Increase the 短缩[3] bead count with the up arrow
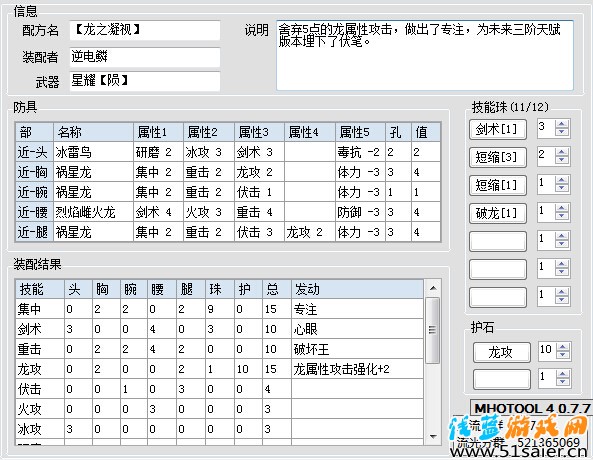The image size is (593, 460). tap(562, 152)
